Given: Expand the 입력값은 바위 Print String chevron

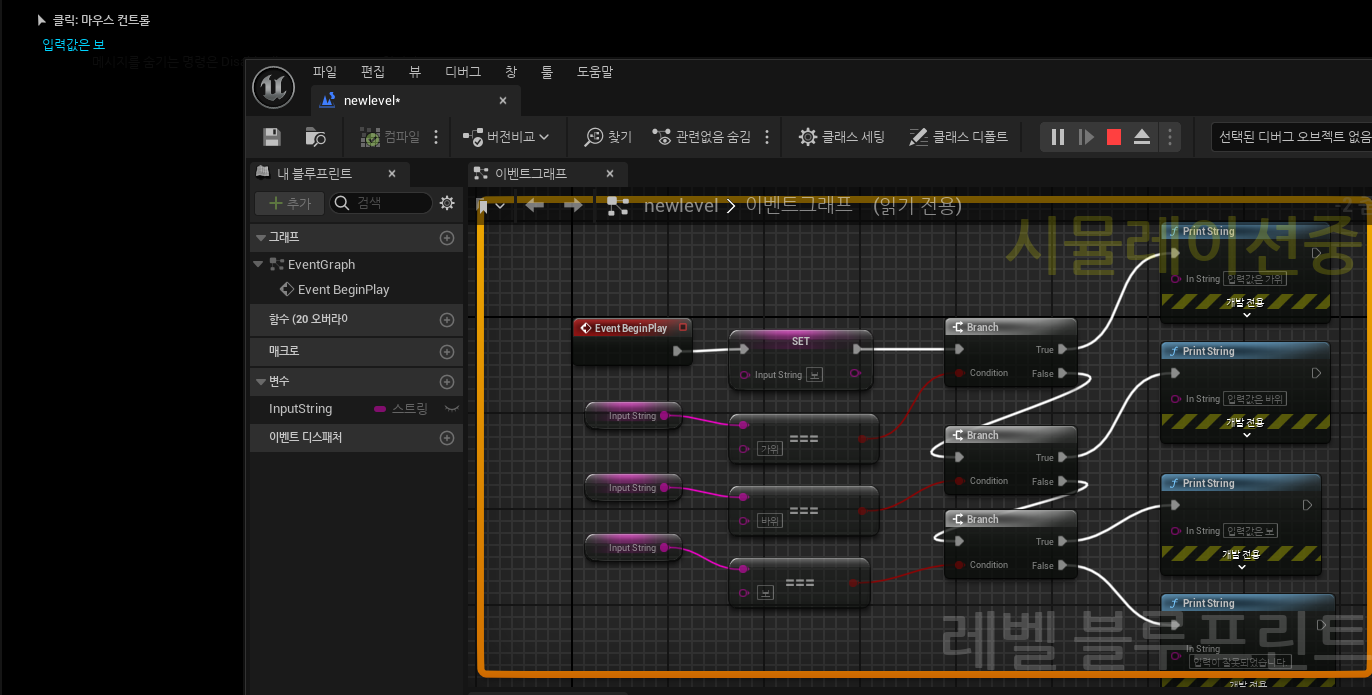Looking at the screenshot, I should click(x=1246, y=435).
